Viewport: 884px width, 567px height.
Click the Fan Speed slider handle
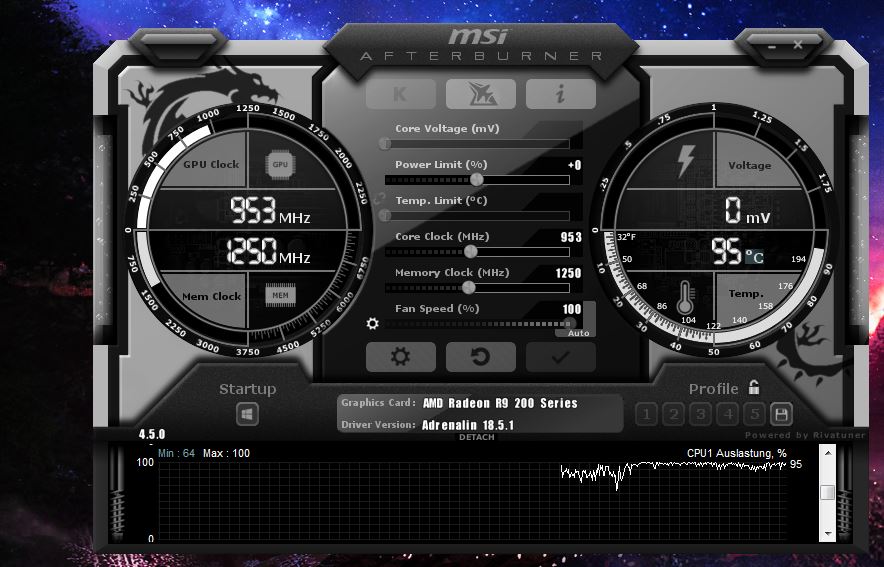(x=569, y=324)
